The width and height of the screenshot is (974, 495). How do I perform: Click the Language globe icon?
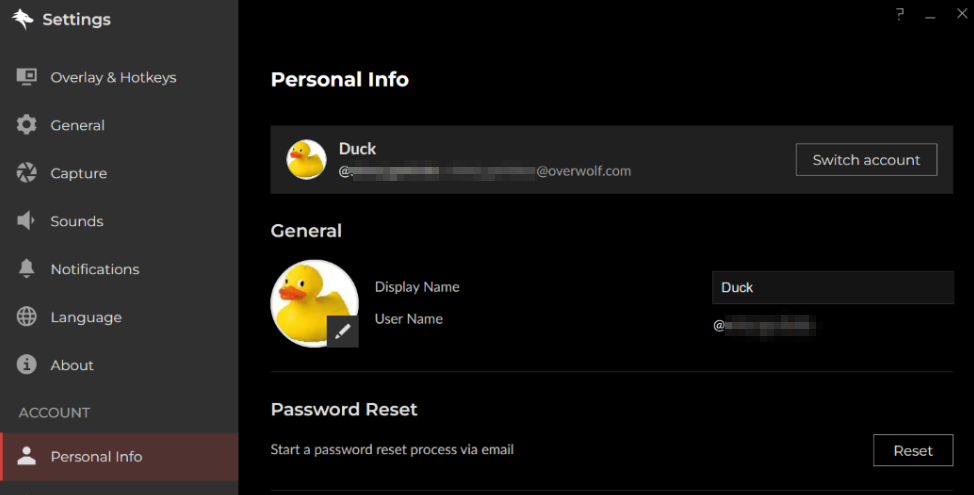(x=26, y=316)
